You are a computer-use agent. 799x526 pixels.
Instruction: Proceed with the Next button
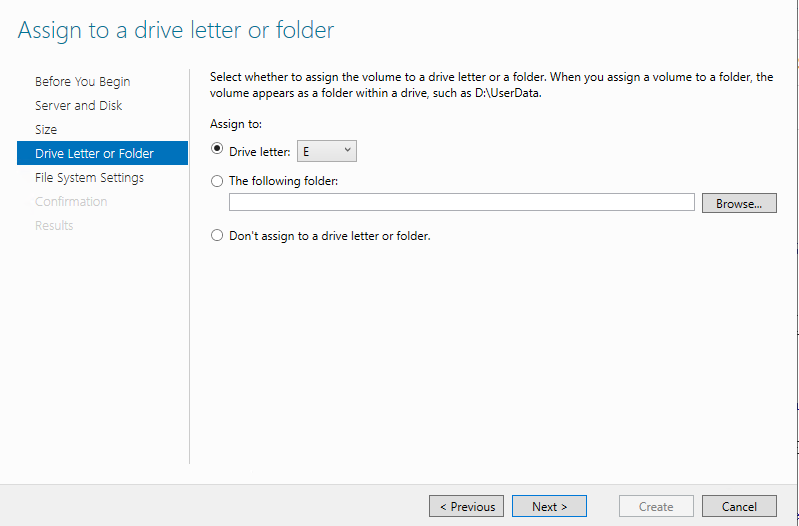tap(549, 506)
